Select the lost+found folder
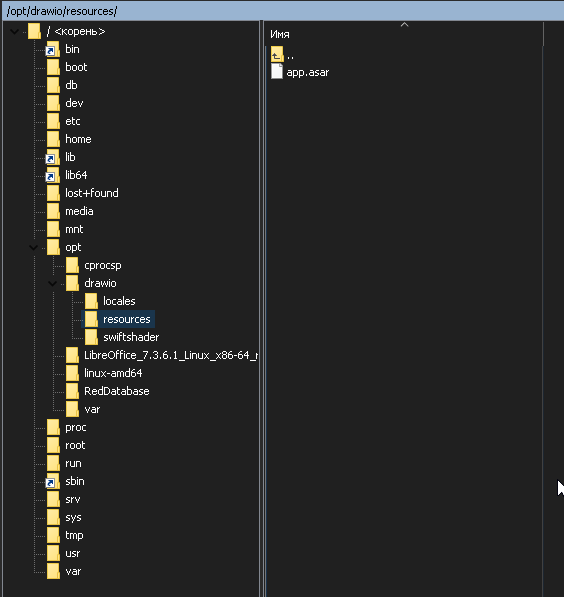Viewport: 564px width, 597px height. pos(92,193)
